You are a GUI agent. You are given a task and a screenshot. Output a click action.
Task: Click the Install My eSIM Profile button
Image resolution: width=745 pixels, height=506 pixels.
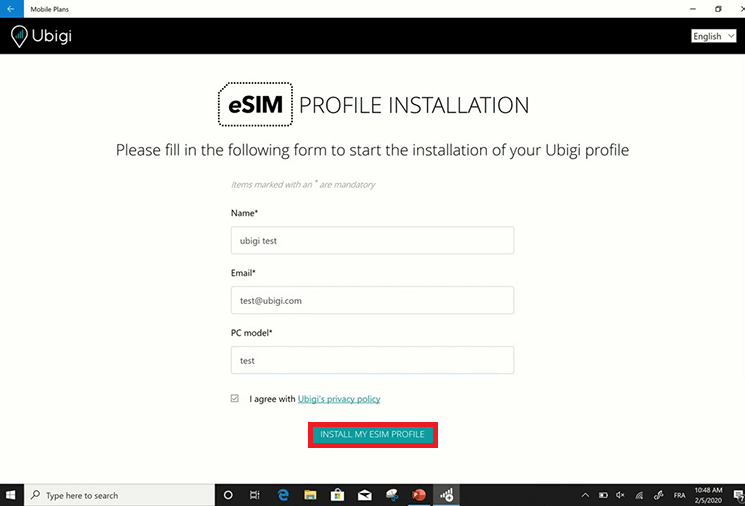click(372, 434)
